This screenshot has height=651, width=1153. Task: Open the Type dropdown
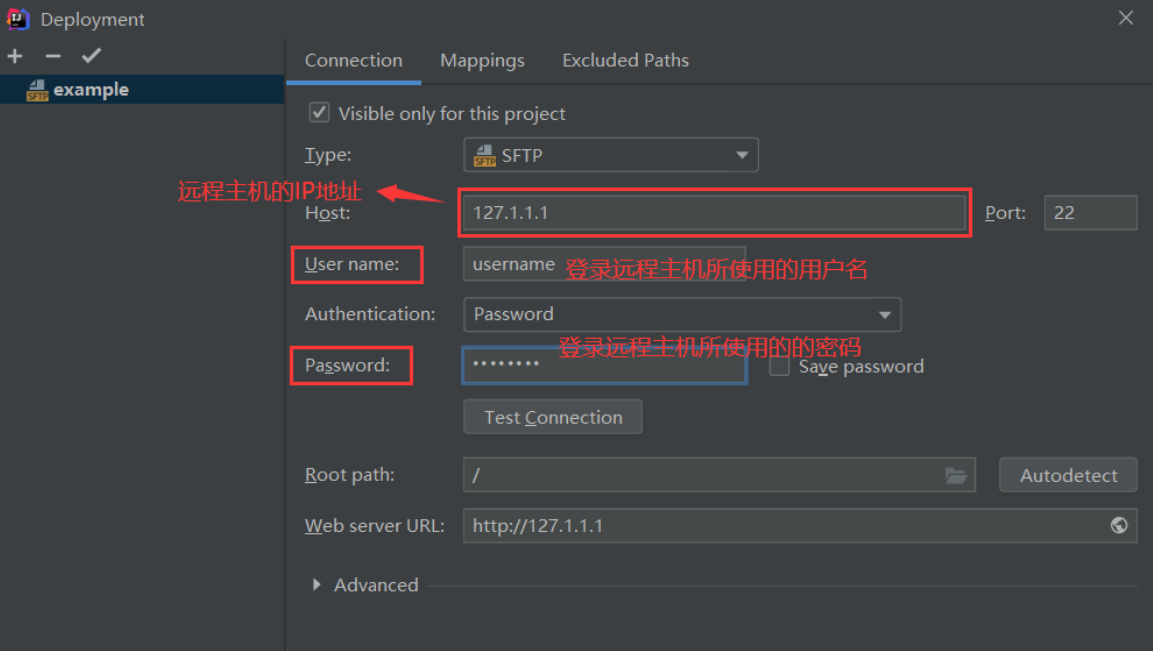pos(741,155)
